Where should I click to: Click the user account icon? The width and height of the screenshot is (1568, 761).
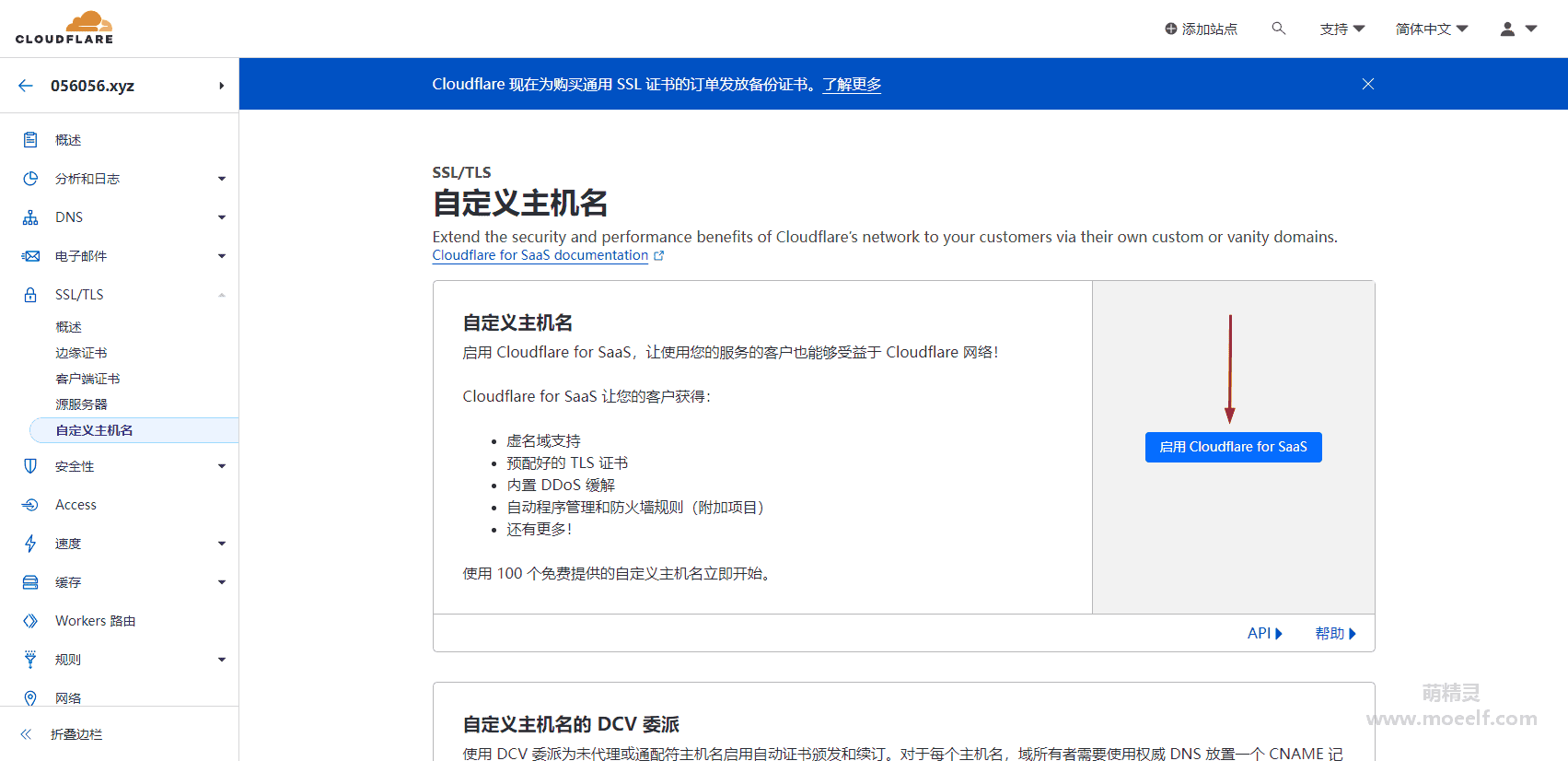[x=1507, y=29]
